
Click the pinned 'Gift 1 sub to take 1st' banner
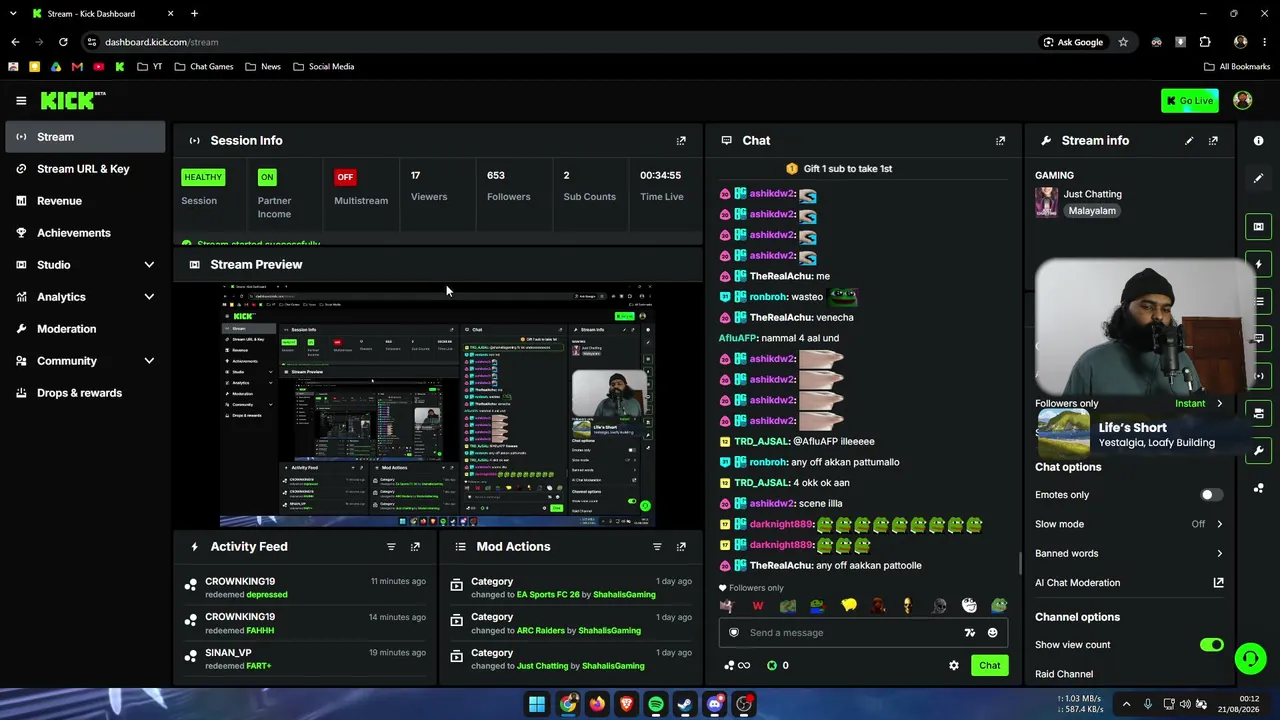pos(838,169)
